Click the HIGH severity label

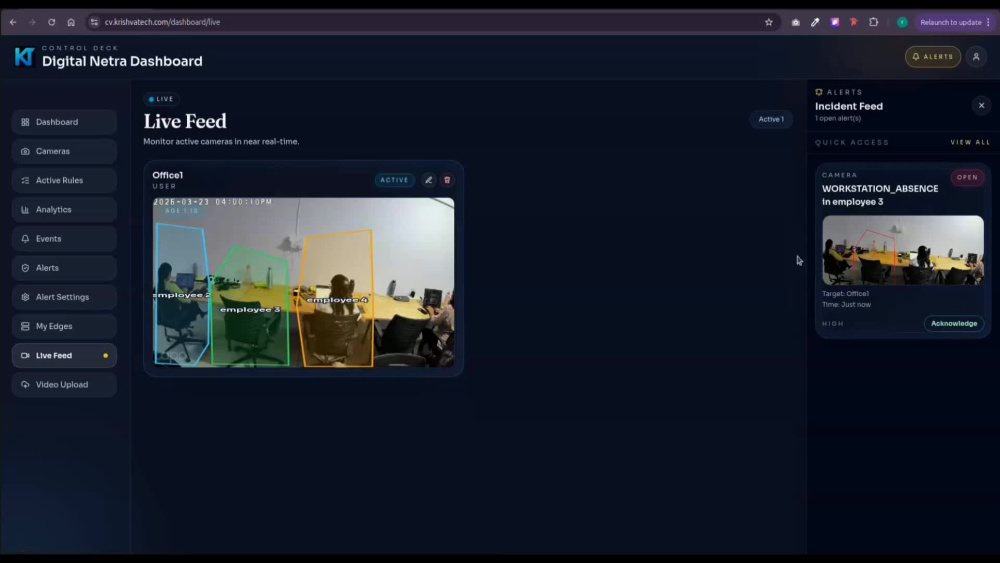(833, 324)
